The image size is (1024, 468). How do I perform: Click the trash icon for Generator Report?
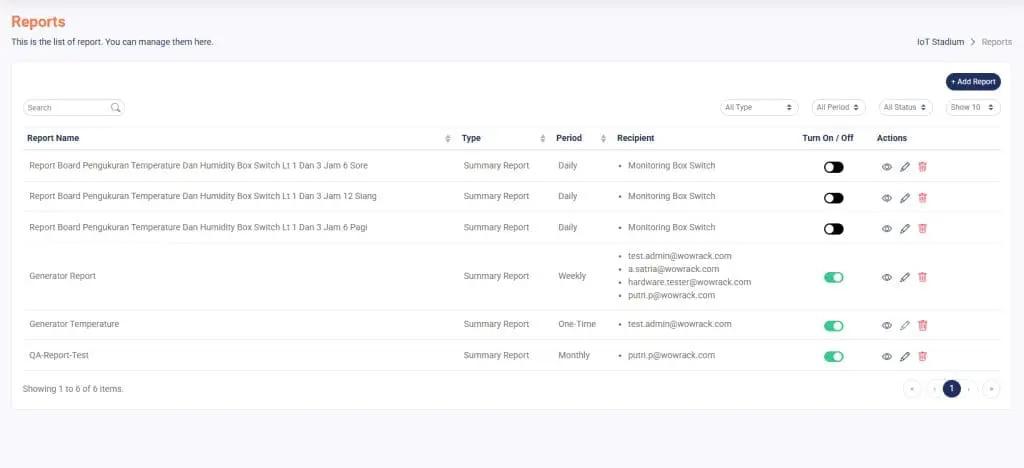point(922,277)
